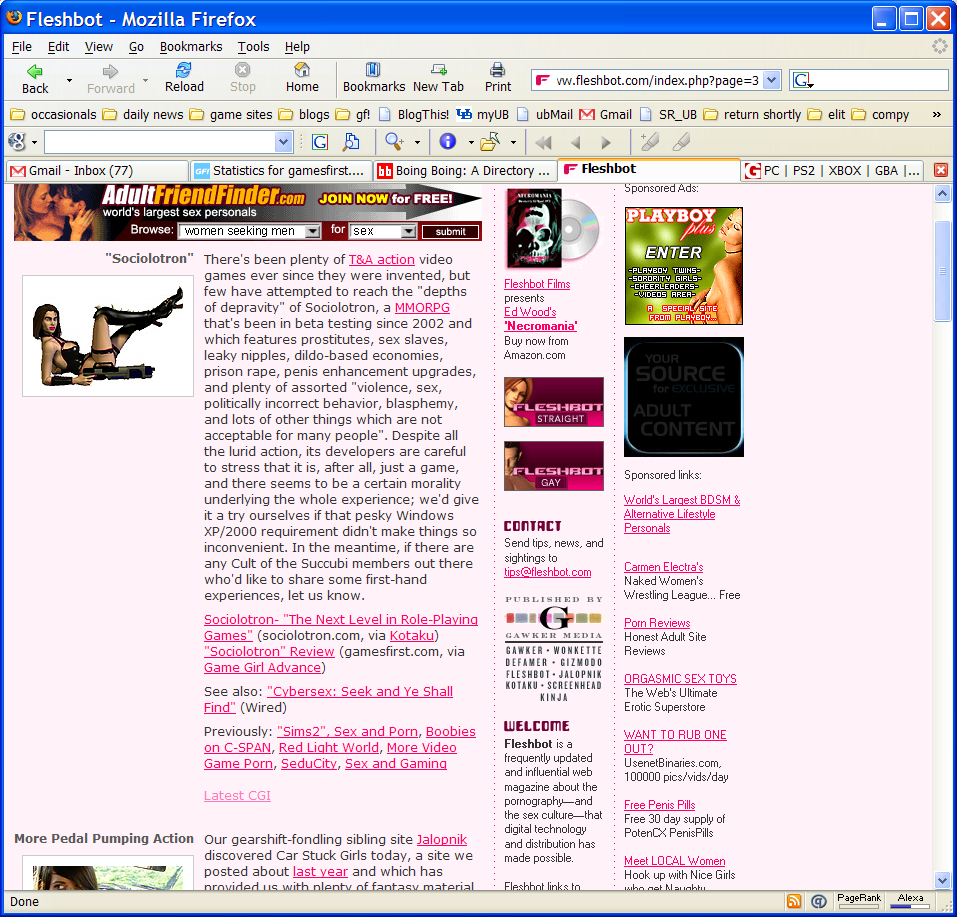This screenshot has height=917, width=957.
Task: Close the current tab with red X
Action: click(940, 170)
